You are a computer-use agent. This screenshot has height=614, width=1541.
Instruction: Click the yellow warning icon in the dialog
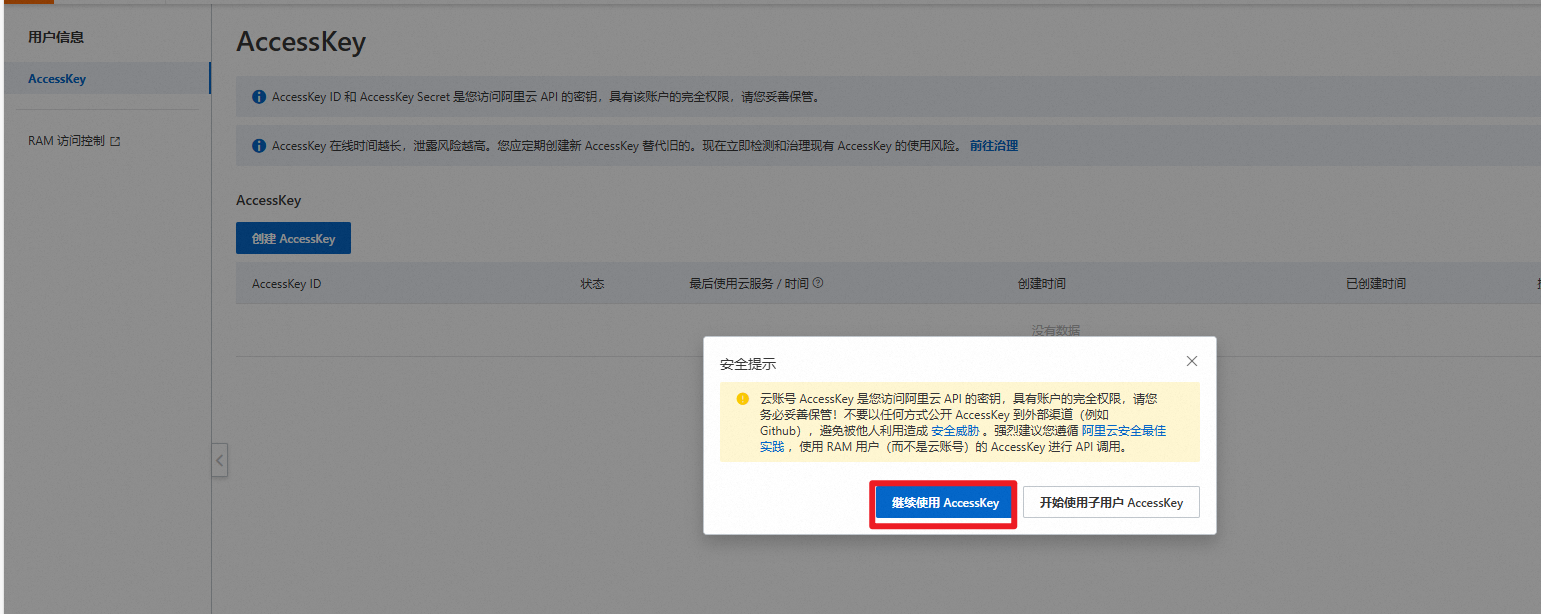(x=742, y=399)
